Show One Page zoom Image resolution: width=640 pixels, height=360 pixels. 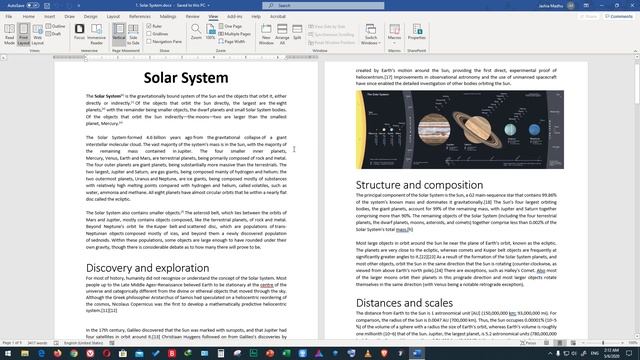click(x=231, y=26)
